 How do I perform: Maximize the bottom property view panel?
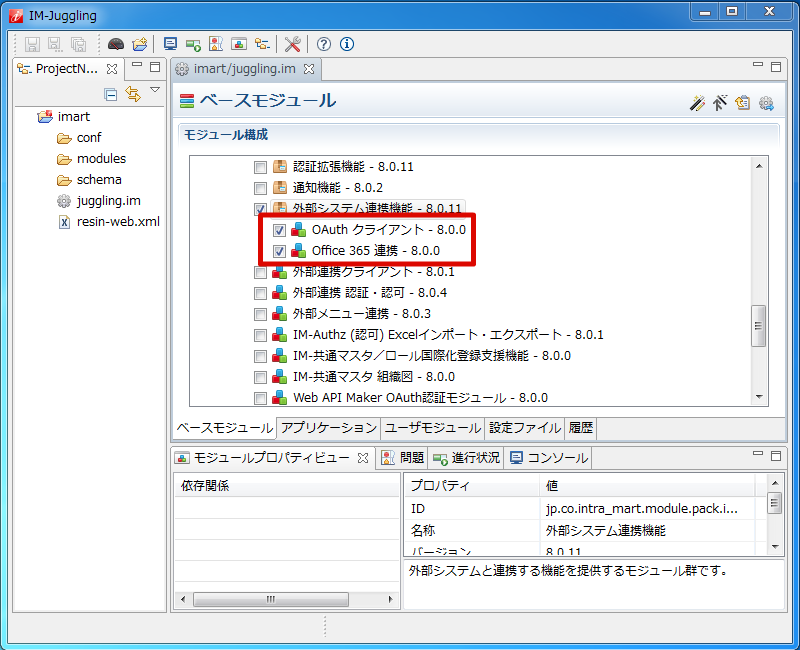(x=776, y=456)
